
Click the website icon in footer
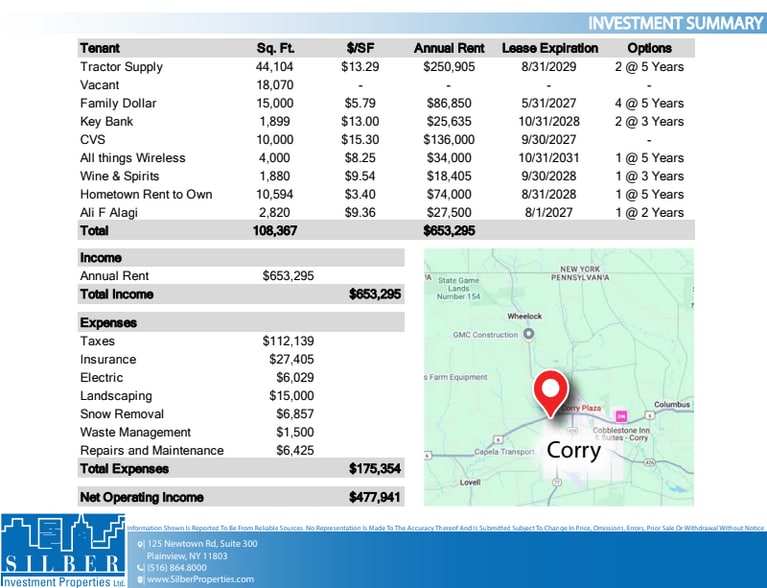(x=141, y=579)
